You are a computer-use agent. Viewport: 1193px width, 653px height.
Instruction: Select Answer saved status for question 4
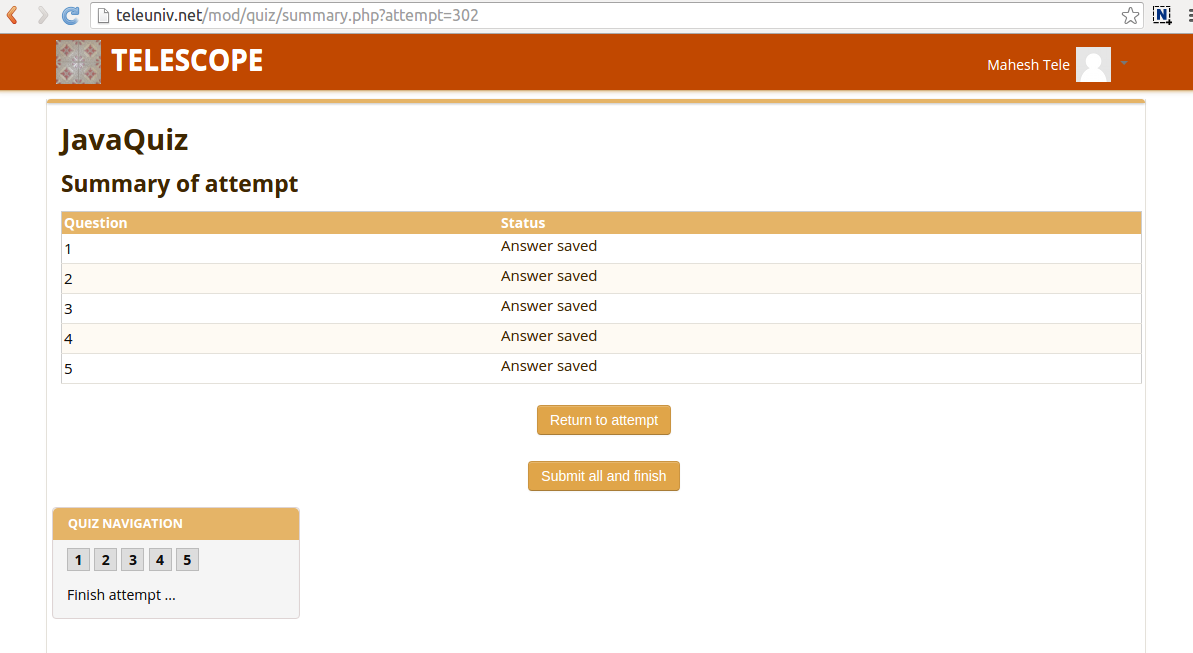pos(549,336)
